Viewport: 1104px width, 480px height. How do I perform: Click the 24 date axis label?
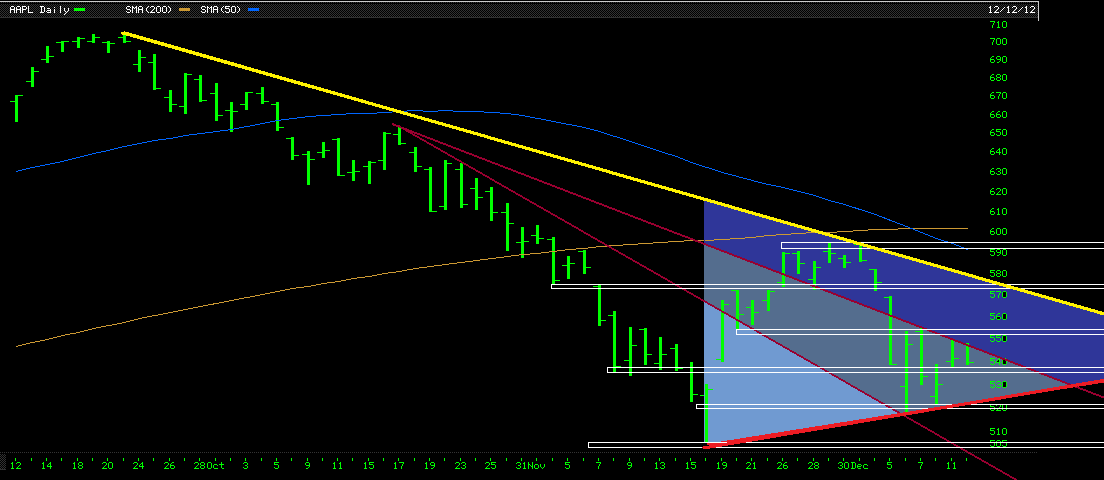pyautogui.click(x=138, y=465)
